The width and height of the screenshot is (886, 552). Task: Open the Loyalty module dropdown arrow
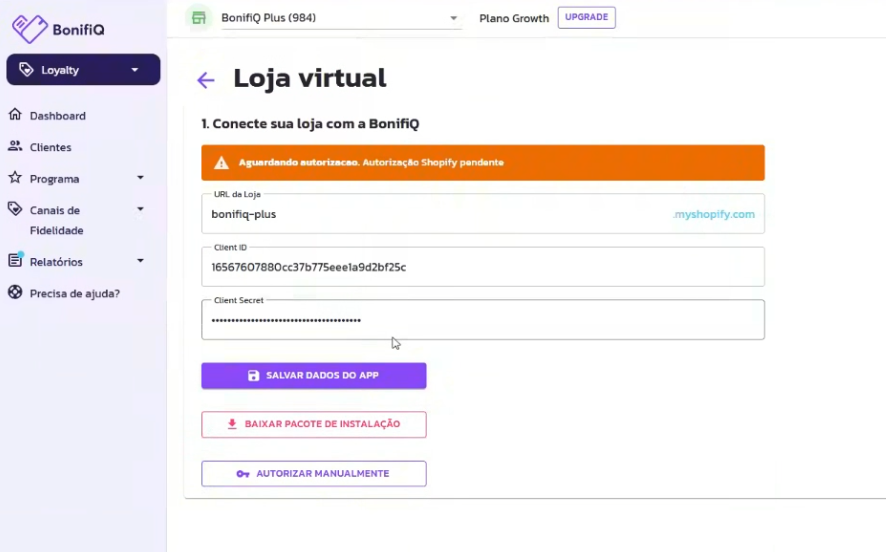click(x=134, y=69)
